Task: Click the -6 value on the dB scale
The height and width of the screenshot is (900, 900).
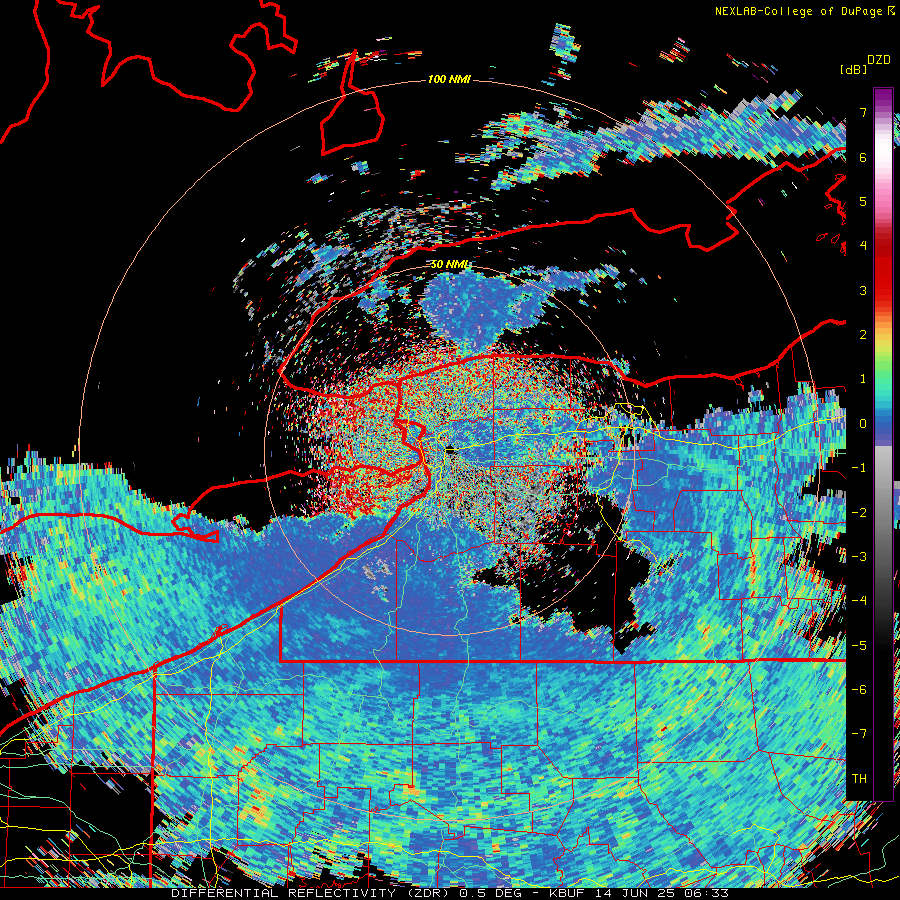Action: [x=859, y=690]
